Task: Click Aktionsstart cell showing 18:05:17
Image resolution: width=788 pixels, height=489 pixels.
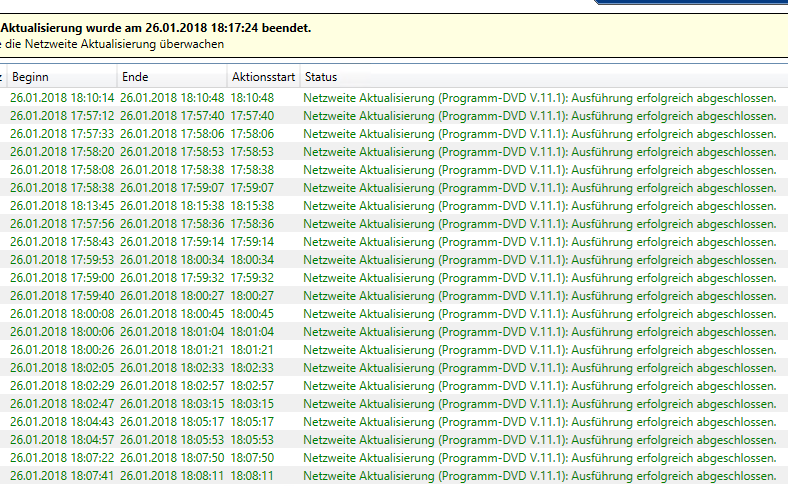Action: coord(252,422)
